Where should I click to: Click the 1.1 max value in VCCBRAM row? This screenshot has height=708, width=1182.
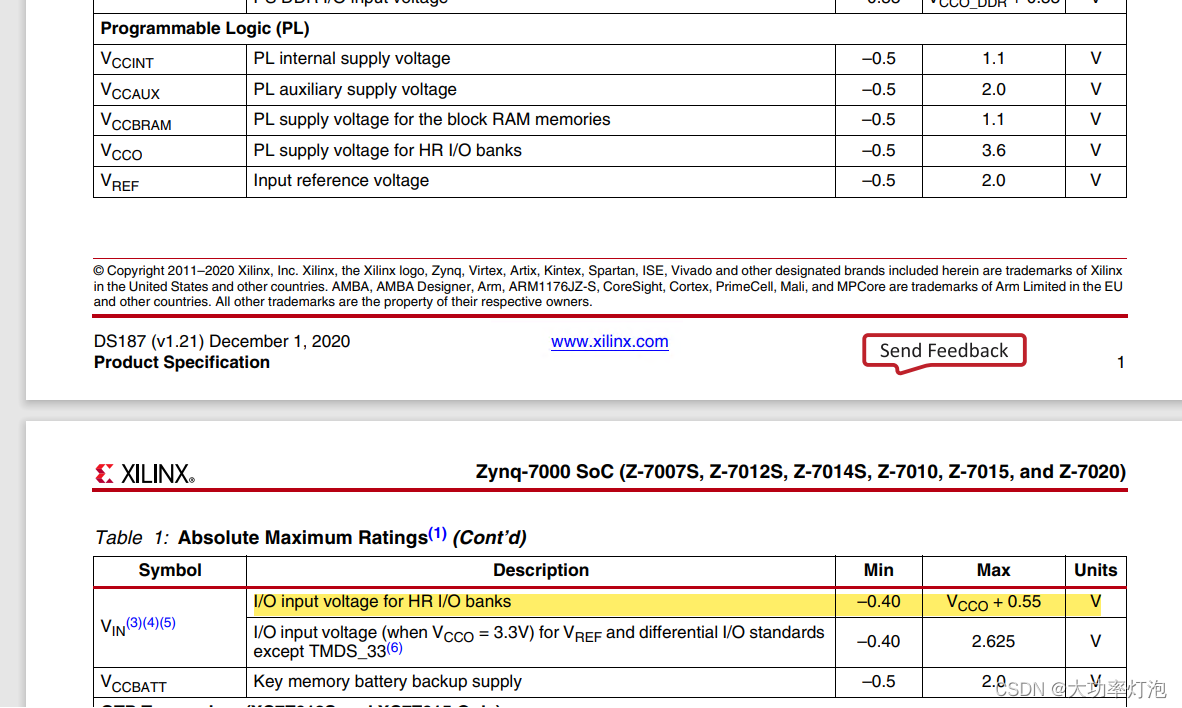[994, 120]
